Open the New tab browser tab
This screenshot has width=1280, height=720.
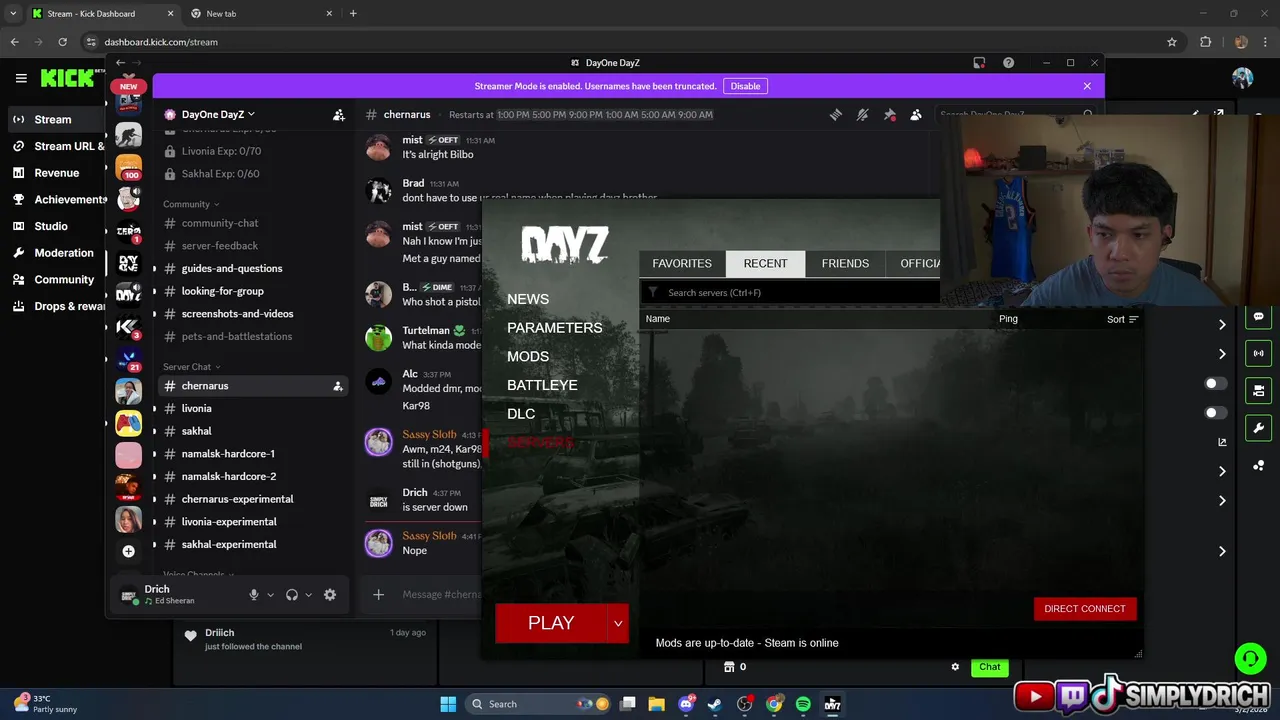[258, 14]
